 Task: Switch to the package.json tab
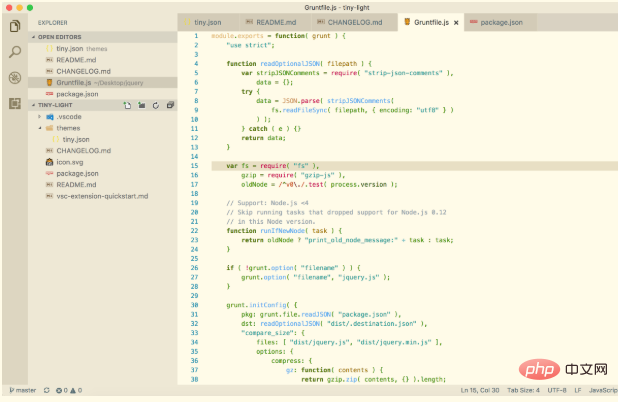pyautogui.click(x=501, y=22)
